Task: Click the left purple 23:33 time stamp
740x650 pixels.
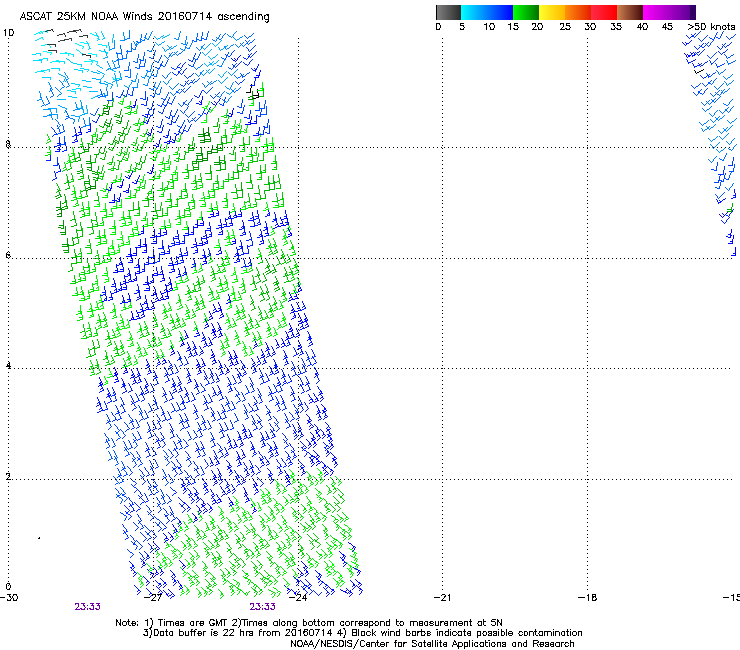Action: tap(87, 607)
